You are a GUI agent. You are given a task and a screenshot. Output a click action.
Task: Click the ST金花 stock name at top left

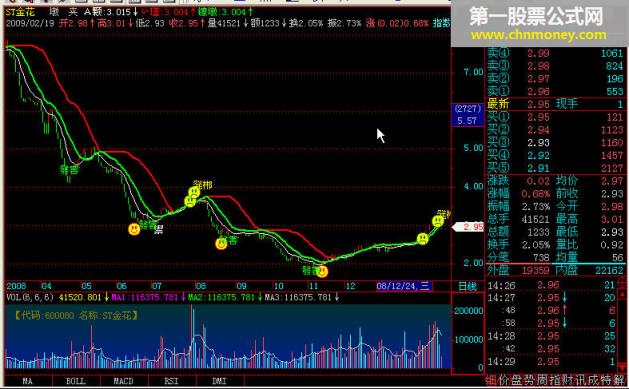click(x=20, y=12)
